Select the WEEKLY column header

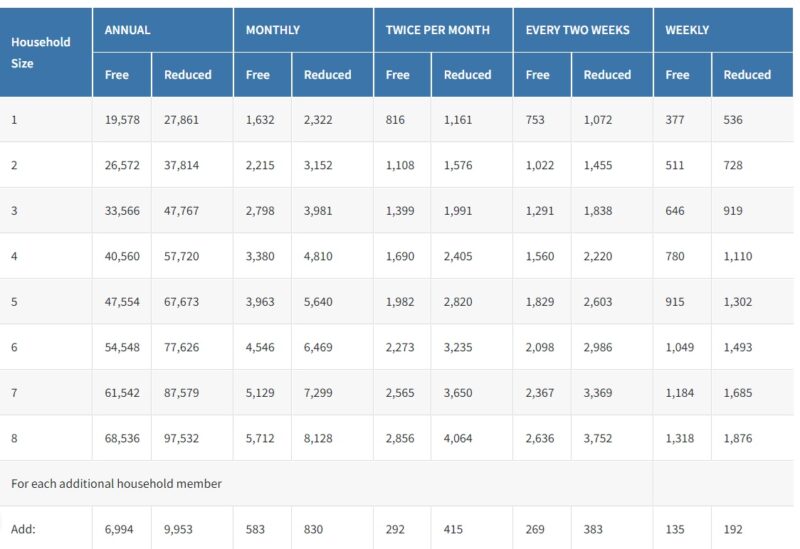click(x=687, y=30)
